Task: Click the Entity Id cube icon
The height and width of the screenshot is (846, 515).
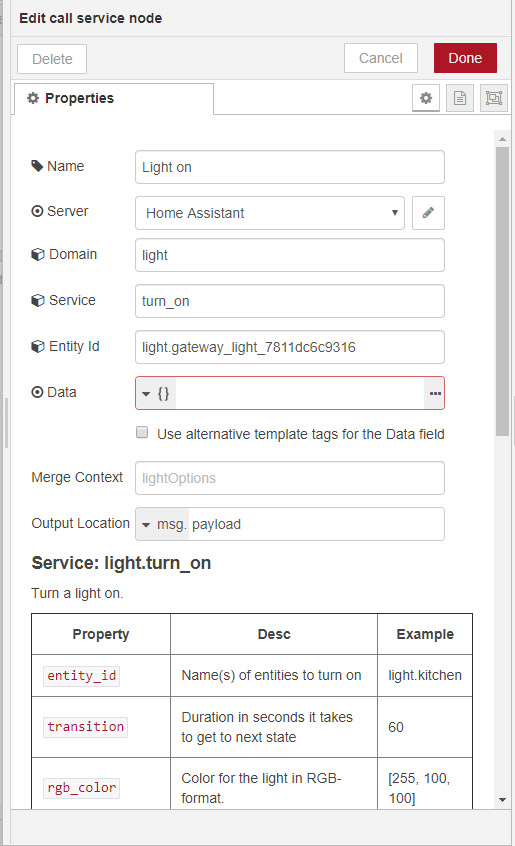Action: (38, 346)
